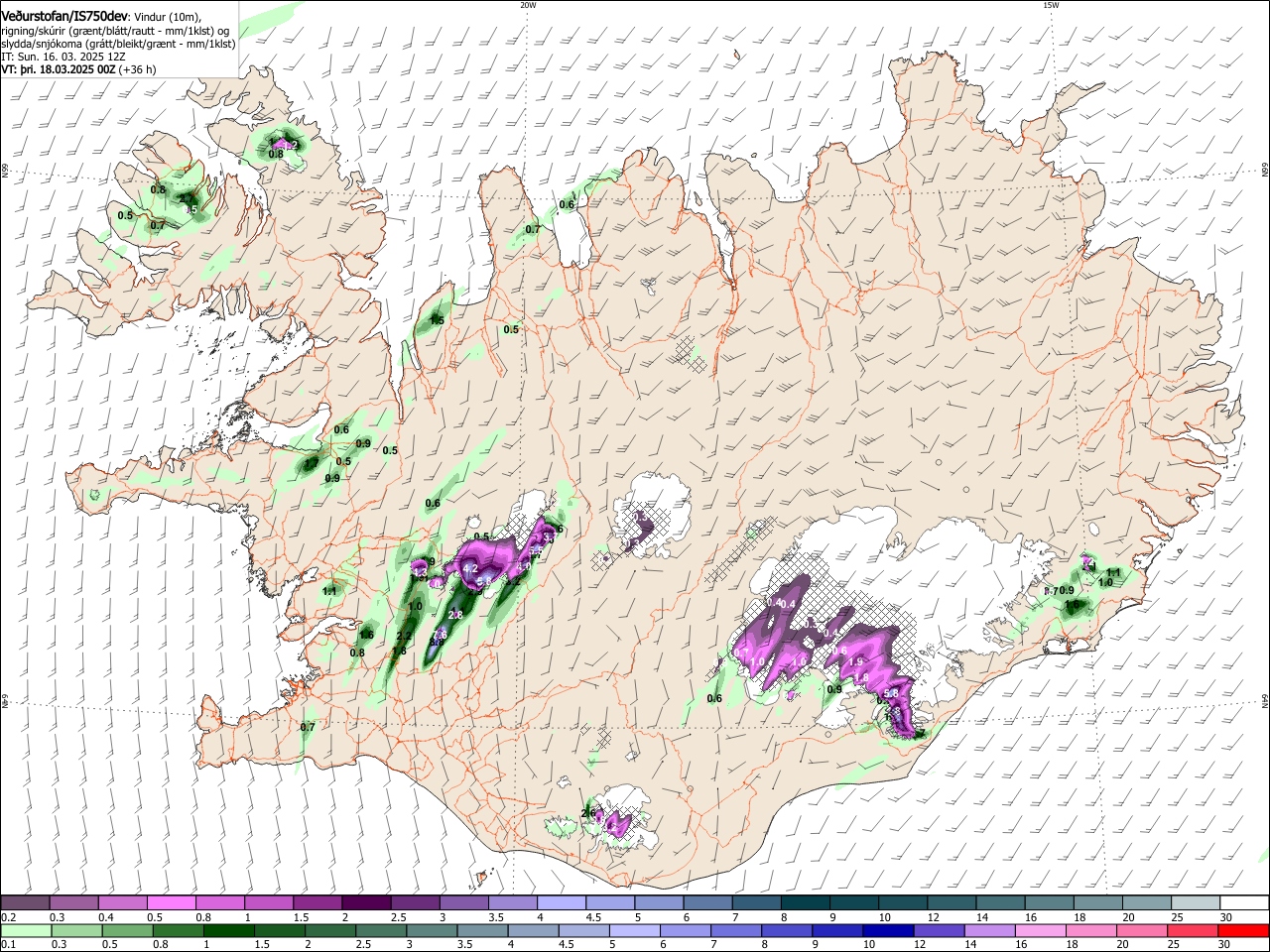Pick the darkest green 1–1.5 rain swatch
The width and height of the screenshot is (1270, 952).
(x=229, y=931)
